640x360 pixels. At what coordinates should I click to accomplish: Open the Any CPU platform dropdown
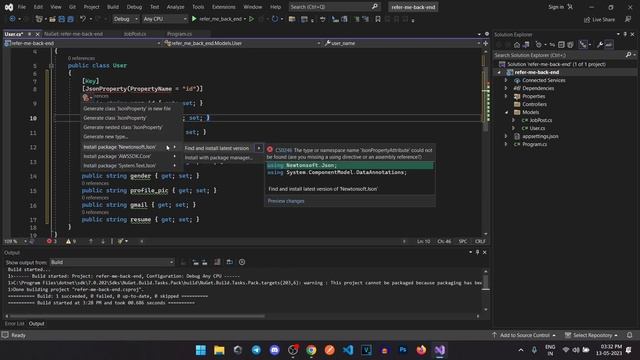pyautogui.click(x=164, y=19)
